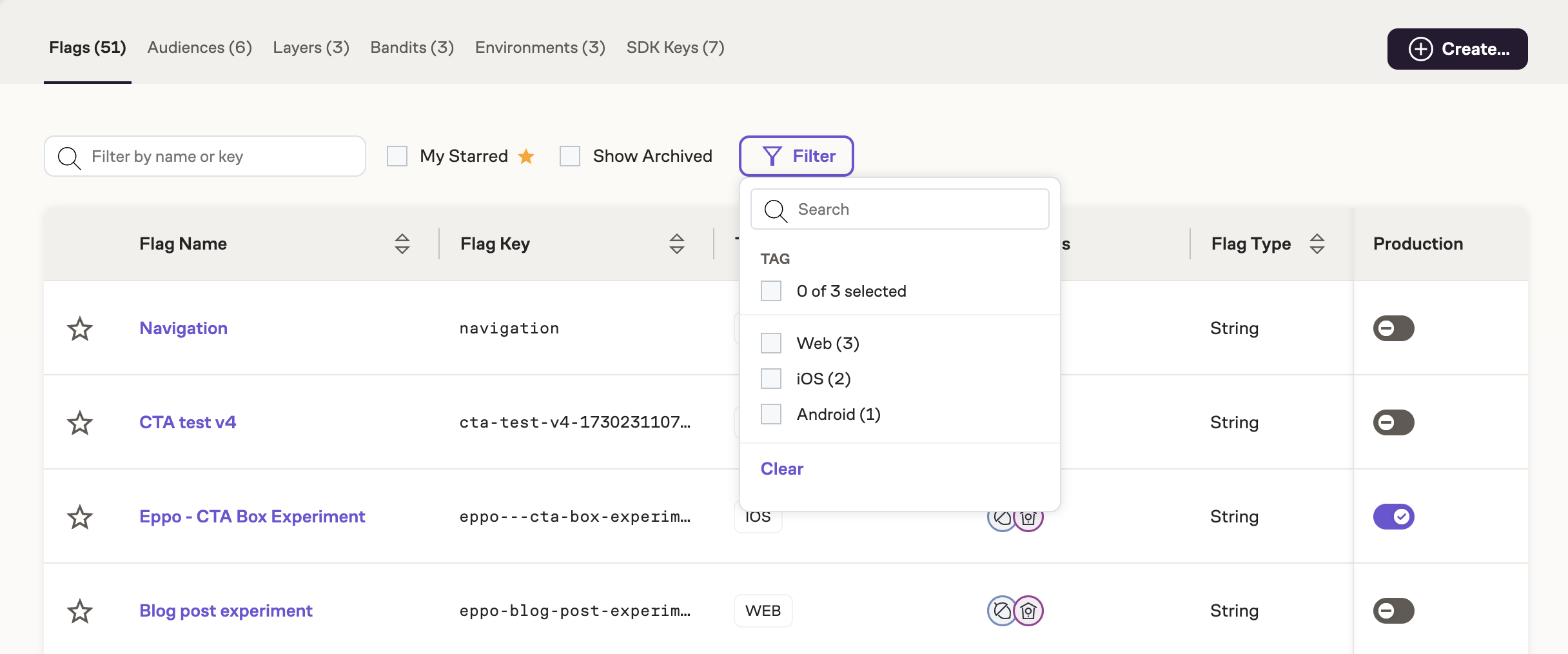Check Show Archived
Image resolution: width=1568 pixels, height=654 pixels.
coord(570,155)
